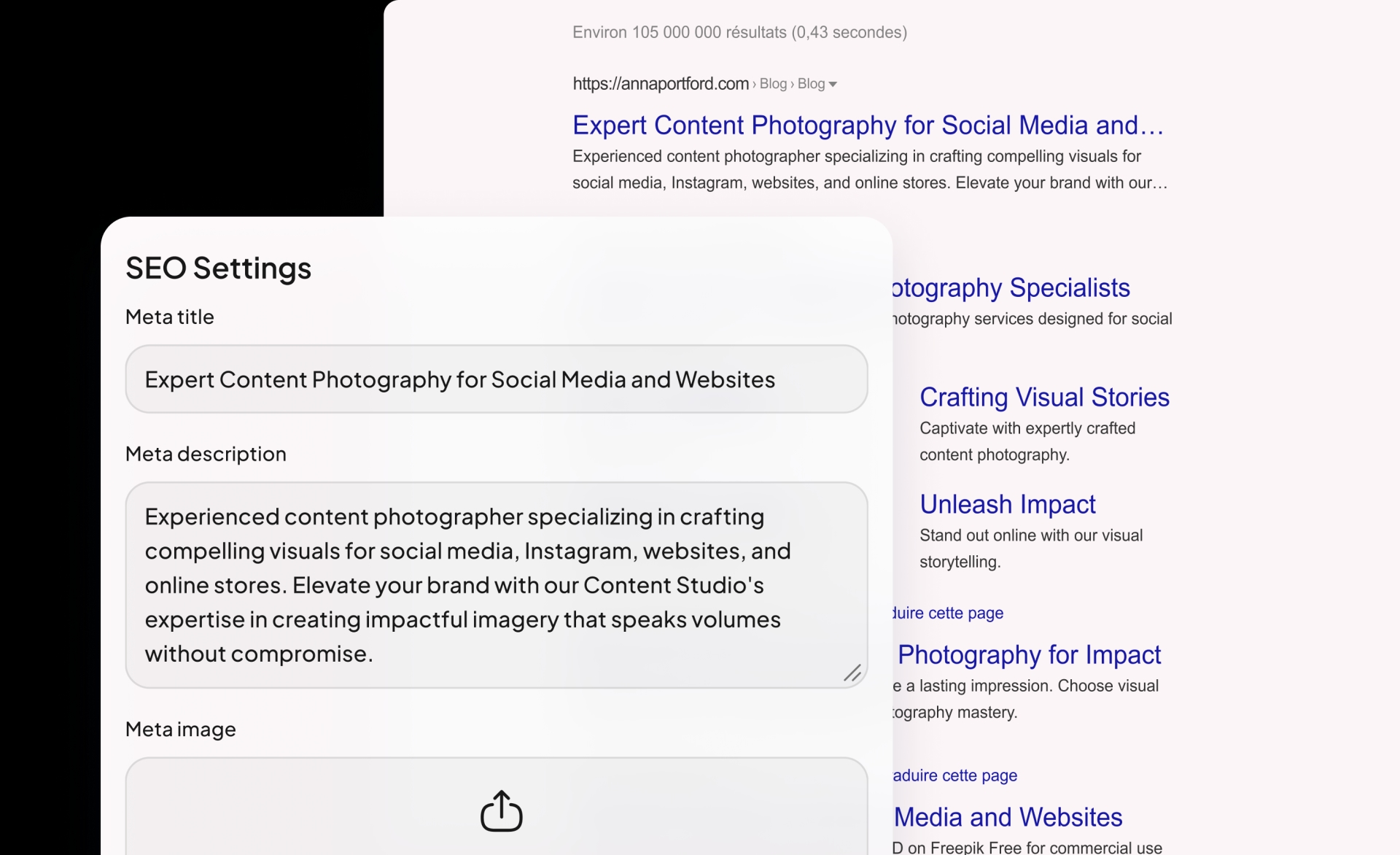Image resolution: width=1400 pixels, height=855 pixels.
Task: Click inside the Meta description text area
Action: tap(496, 585)
